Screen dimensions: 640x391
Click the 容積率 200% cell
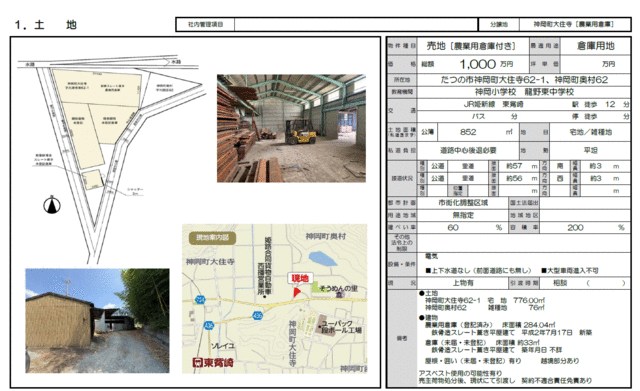pyautogui.click(x=585, y=227)
